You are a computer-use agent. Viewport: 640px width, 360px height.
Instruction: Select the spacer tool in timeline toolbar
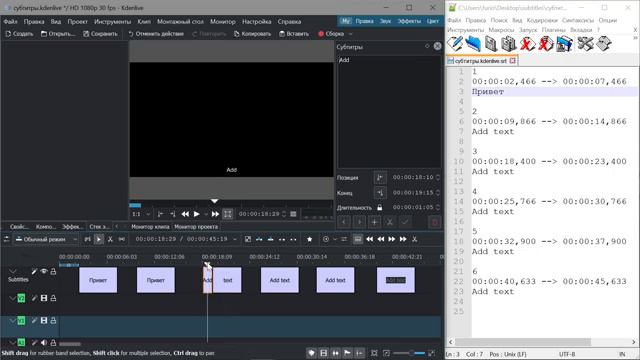pyautogui.click(x=122, y=239)
